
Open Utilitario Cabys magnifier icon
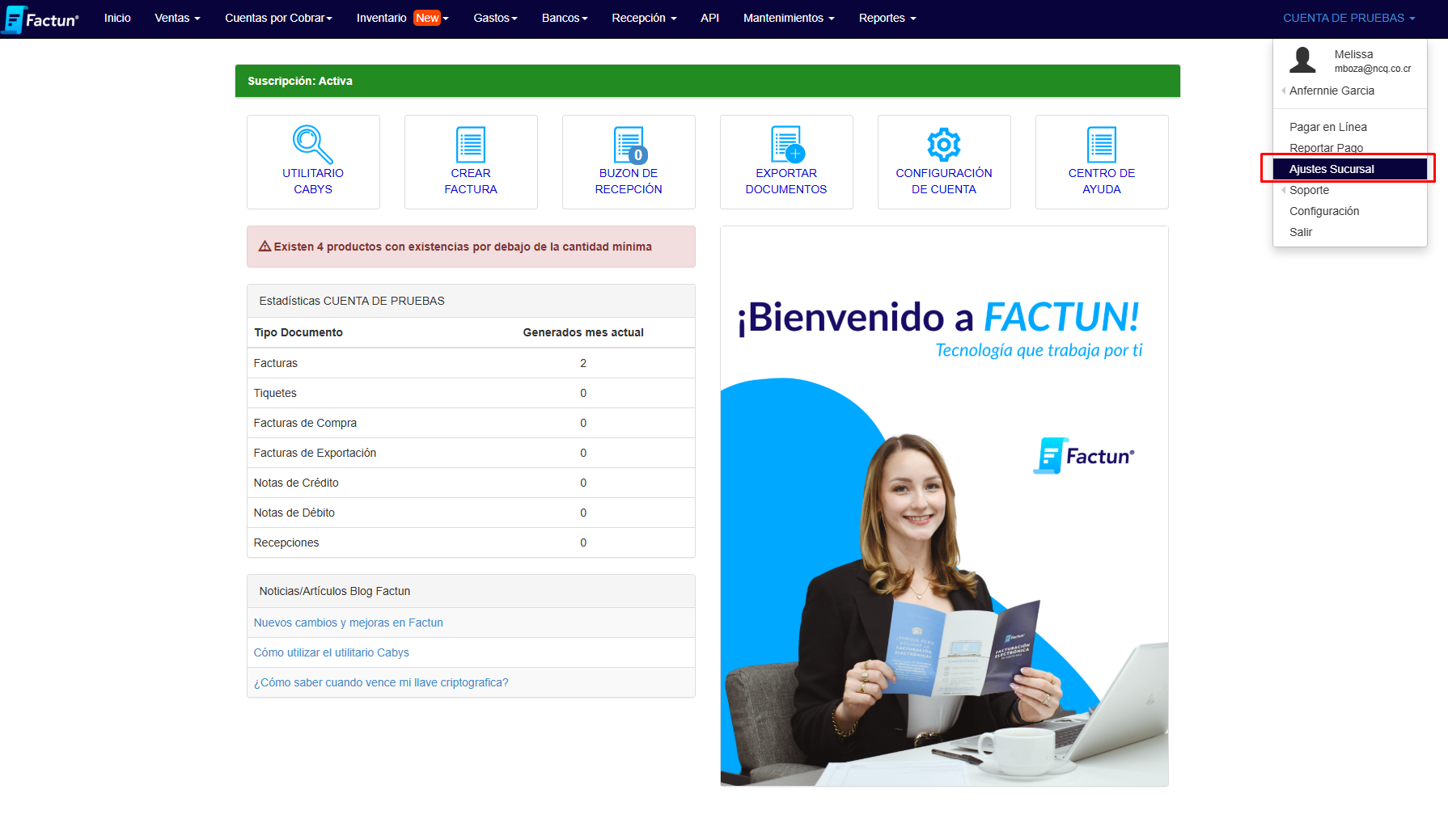(312, 145)
